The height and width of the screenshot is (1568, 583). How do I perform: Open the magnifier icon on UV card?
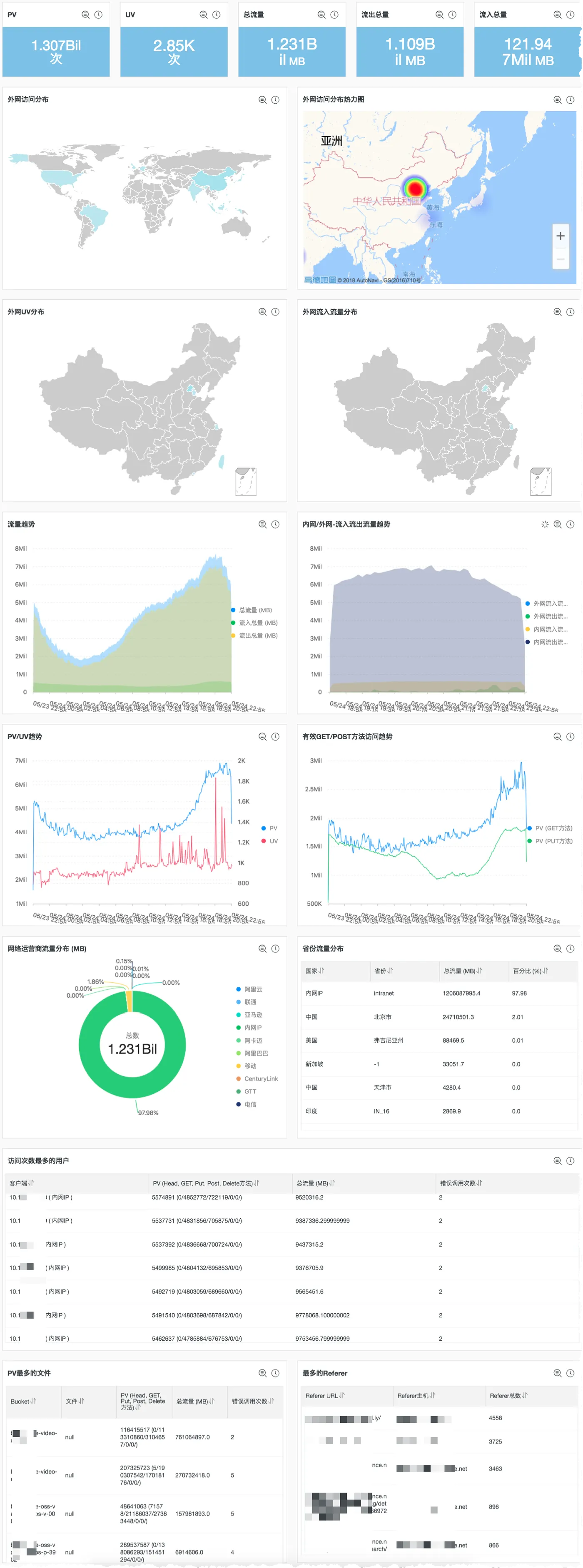click(x=204, y=15)
